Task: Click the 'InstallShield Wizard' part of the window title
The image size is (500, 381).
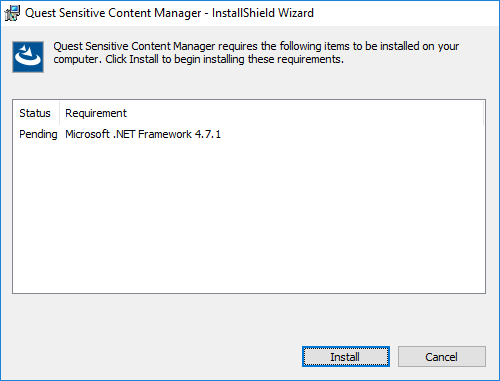Action: click(x=263, y=13)
